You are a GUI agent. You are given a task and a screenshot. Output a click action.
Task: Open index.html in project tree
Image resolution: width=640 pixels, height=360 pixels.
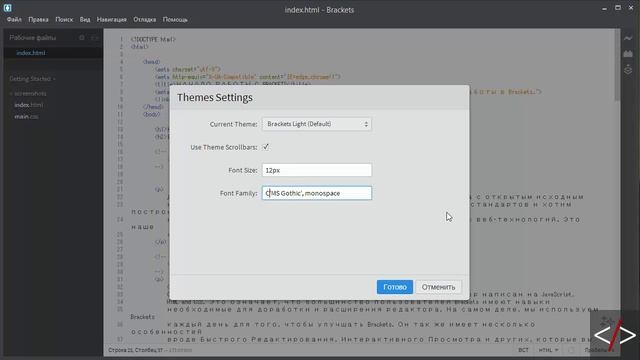(29, 105)
